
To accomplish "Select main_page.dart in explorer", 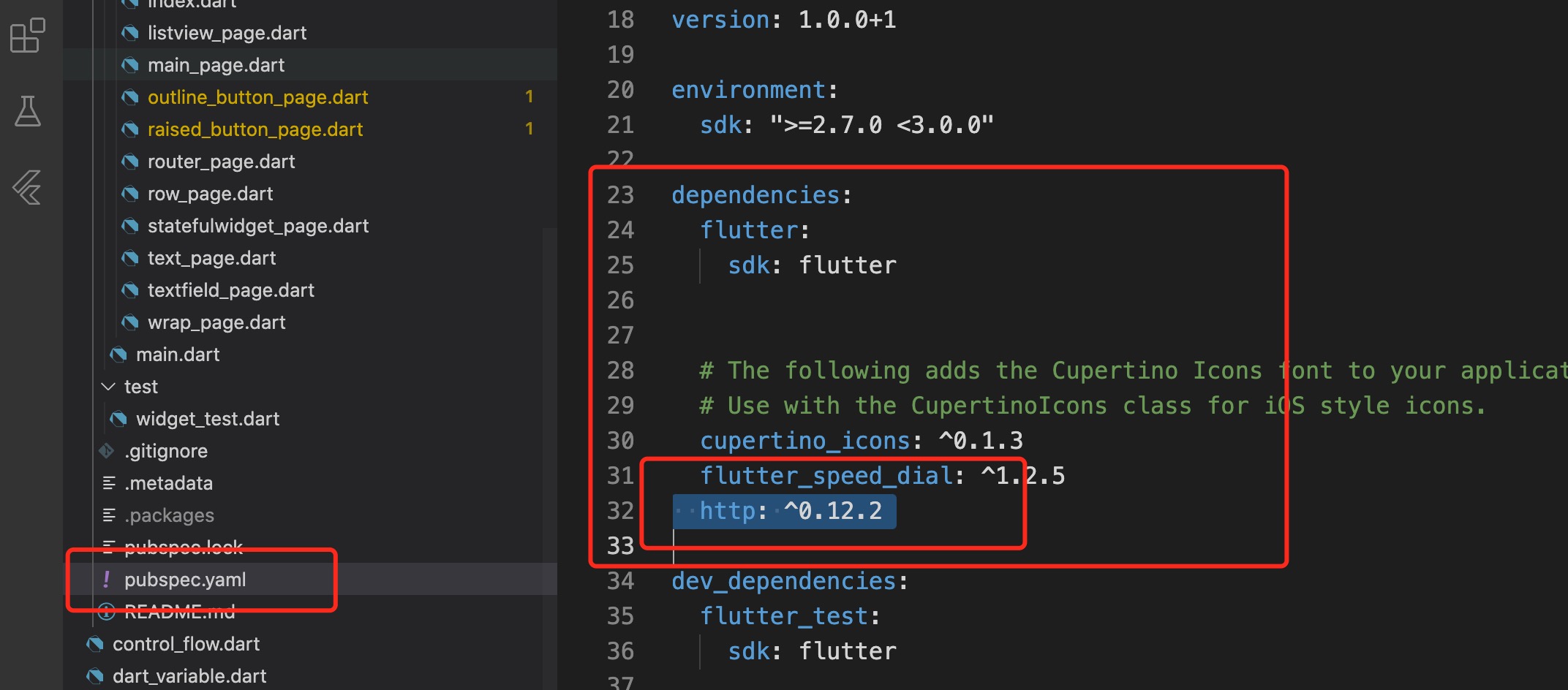I will [216, 65].
